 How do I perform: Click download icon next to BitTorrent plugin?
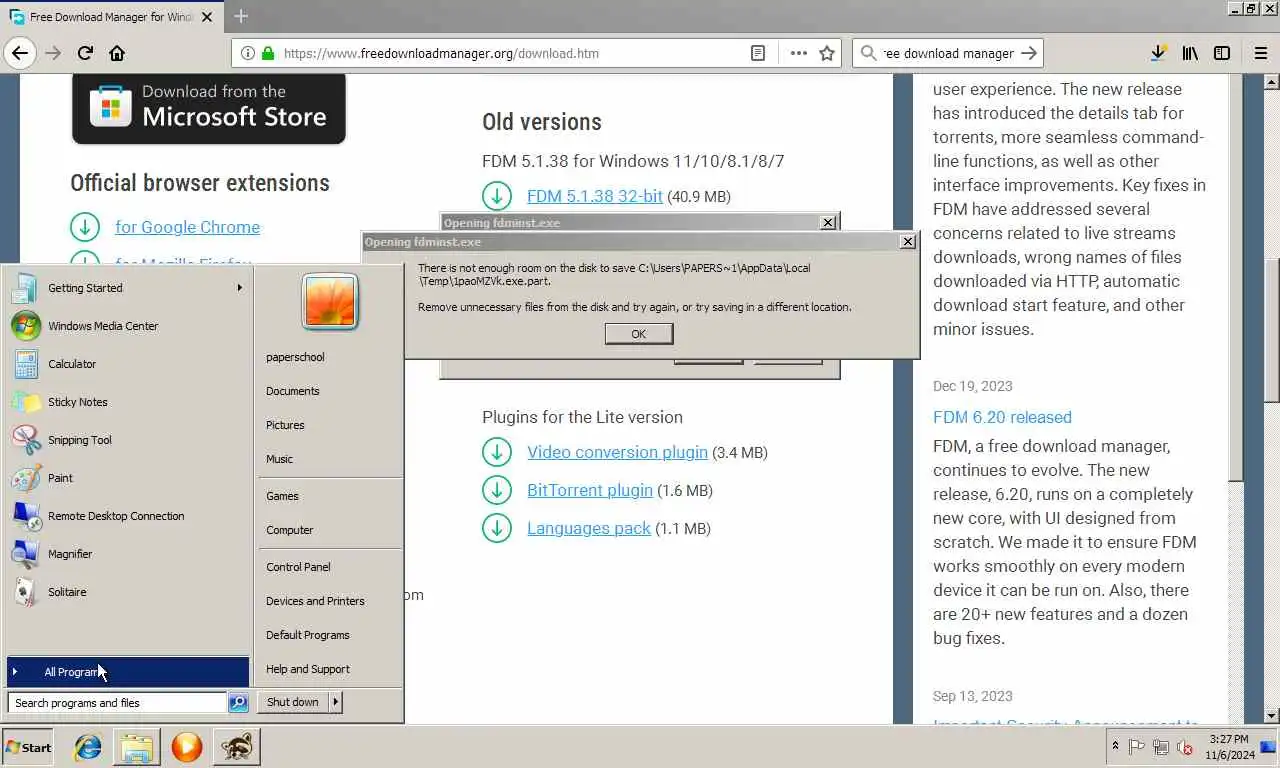tap(496, 490)
